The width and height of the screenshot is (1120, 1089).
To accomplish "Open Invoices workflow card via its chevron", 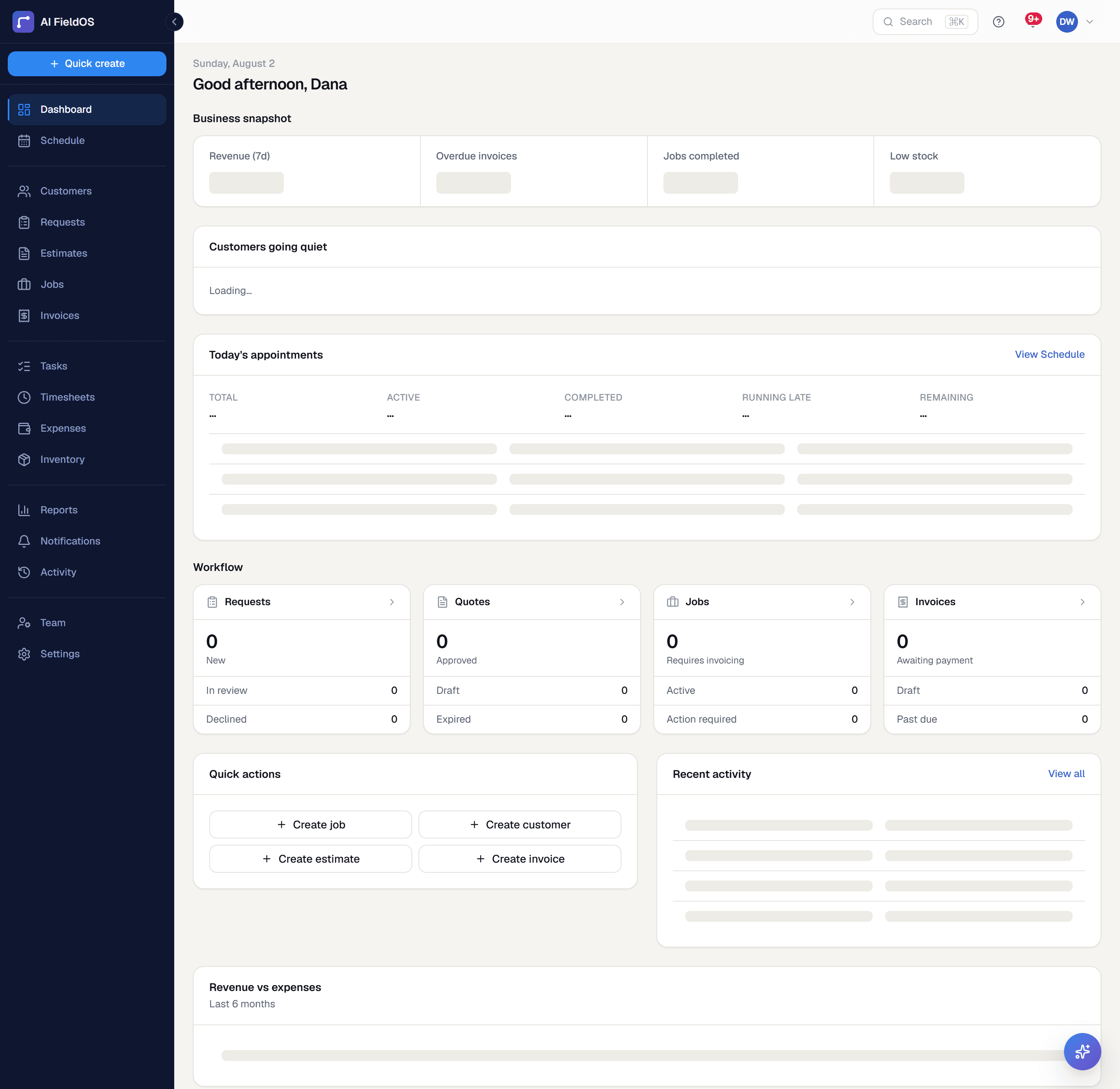I will 1082,602.
